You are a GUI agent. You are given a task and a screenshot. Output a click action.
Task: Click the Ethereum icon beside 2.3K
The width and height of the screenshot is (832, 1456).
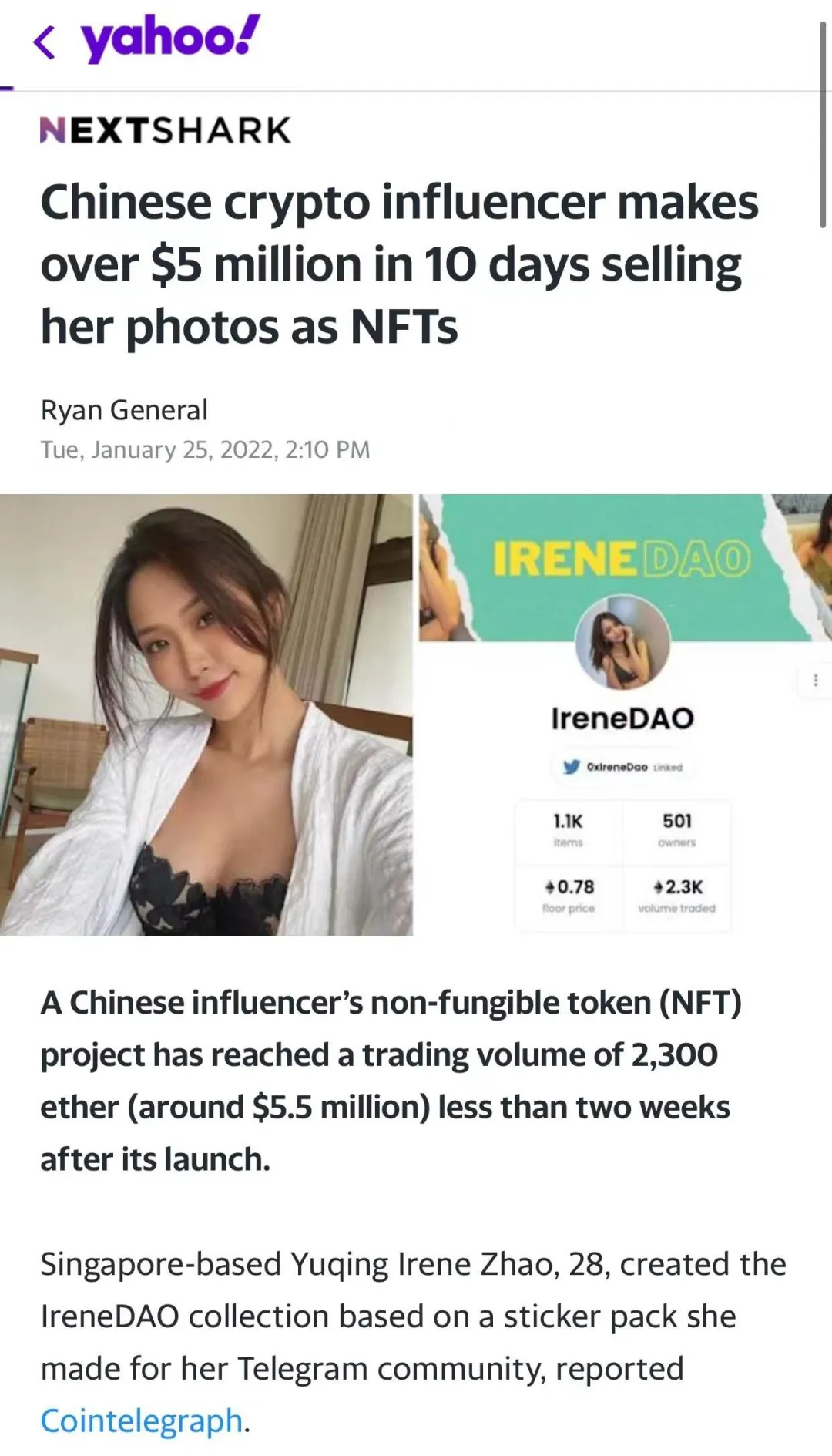tap(658, 888)
